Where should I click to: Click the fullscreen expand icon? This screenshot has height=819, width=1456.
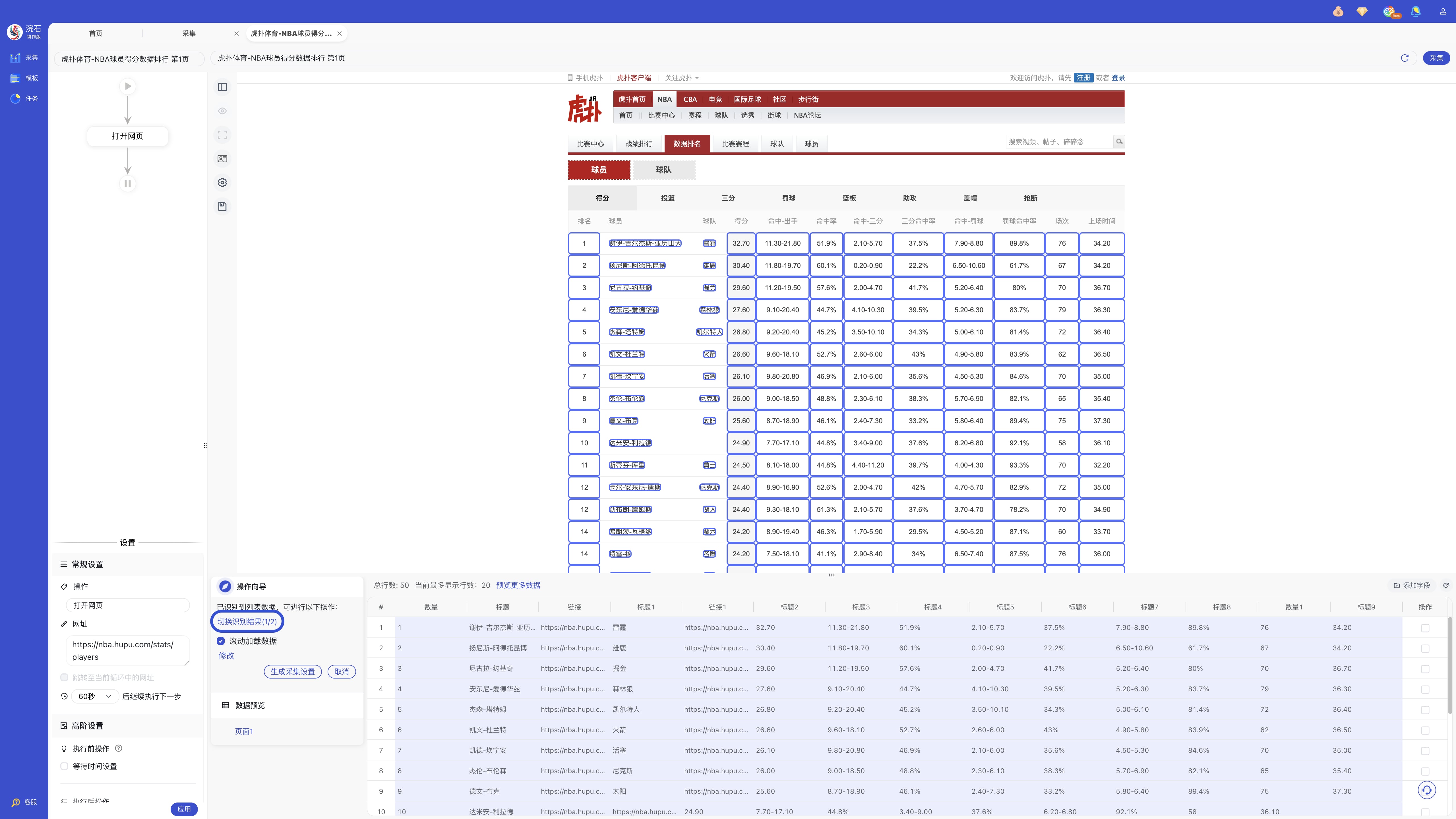click(x=222, y=135)
